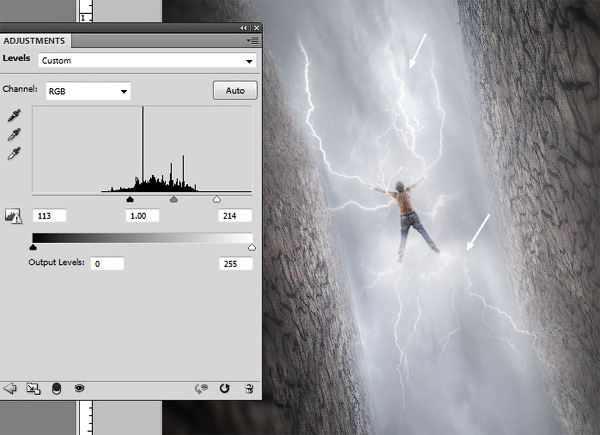View previous state icon
600x435 pixels.
[199, 387]
